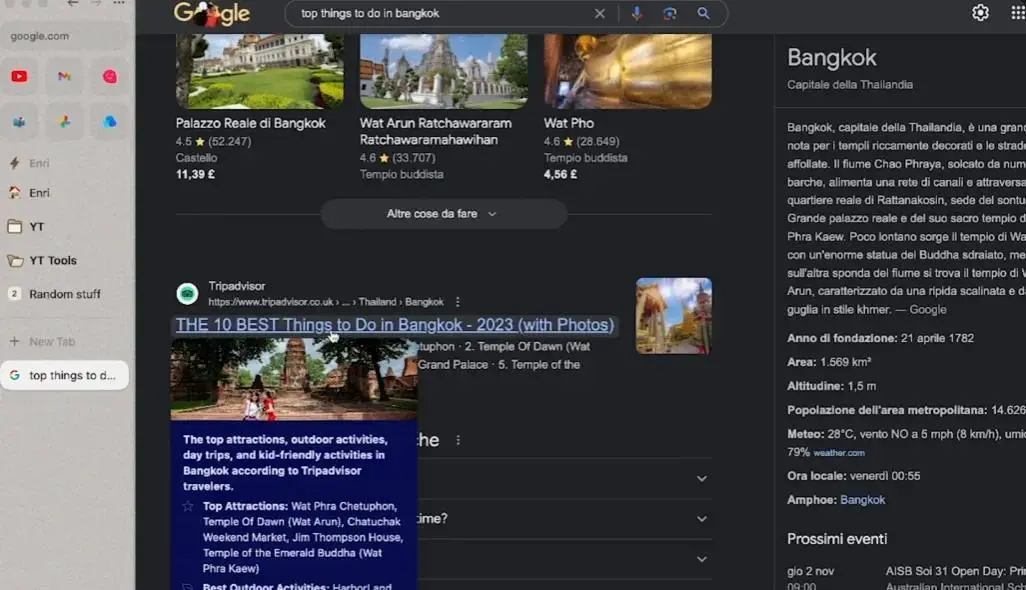This screenshot has width=1026, height=590.
Task: Open Wat Arun Ratchawararam title
Action: coord(435,131)
